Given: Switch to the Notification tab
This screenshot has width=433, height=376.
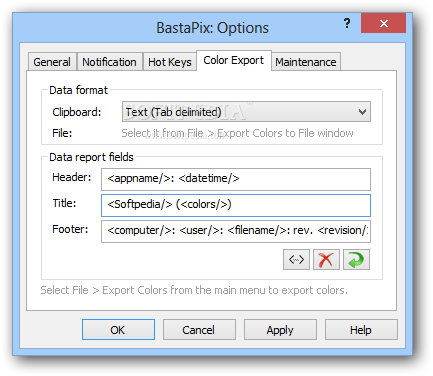Looking at the screenshot, I should (x=109, y=62).
